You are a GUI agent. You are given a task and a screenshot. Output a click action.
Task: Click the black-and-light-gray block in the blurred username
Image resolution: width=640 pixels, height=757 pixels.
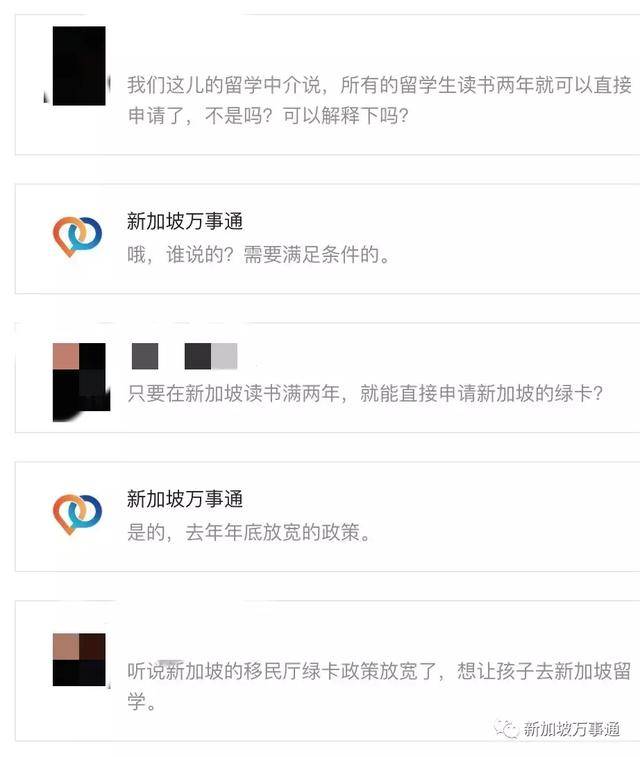[211, 356]
